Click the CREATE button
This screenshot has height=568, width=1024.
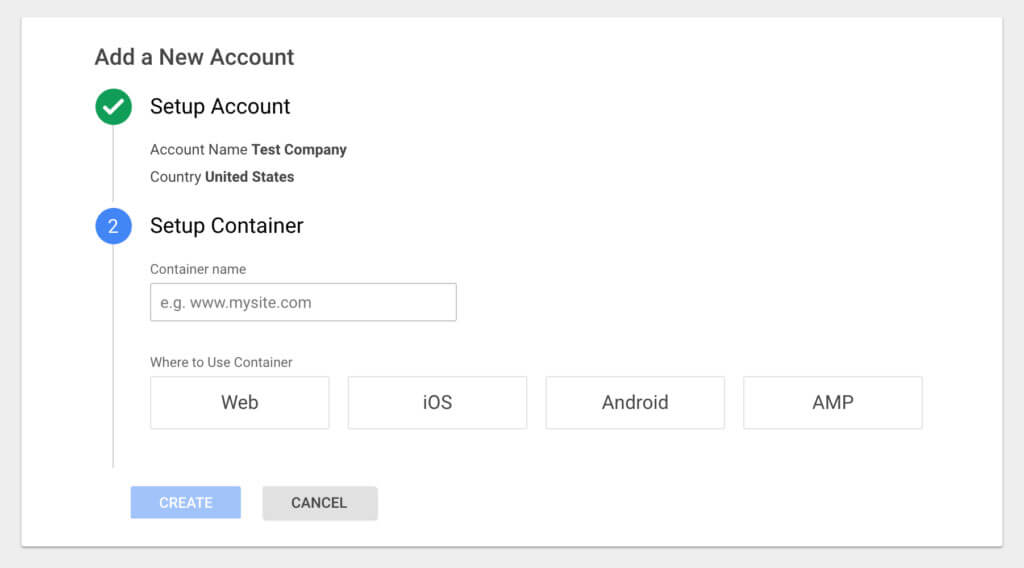(x=185, y=503)
